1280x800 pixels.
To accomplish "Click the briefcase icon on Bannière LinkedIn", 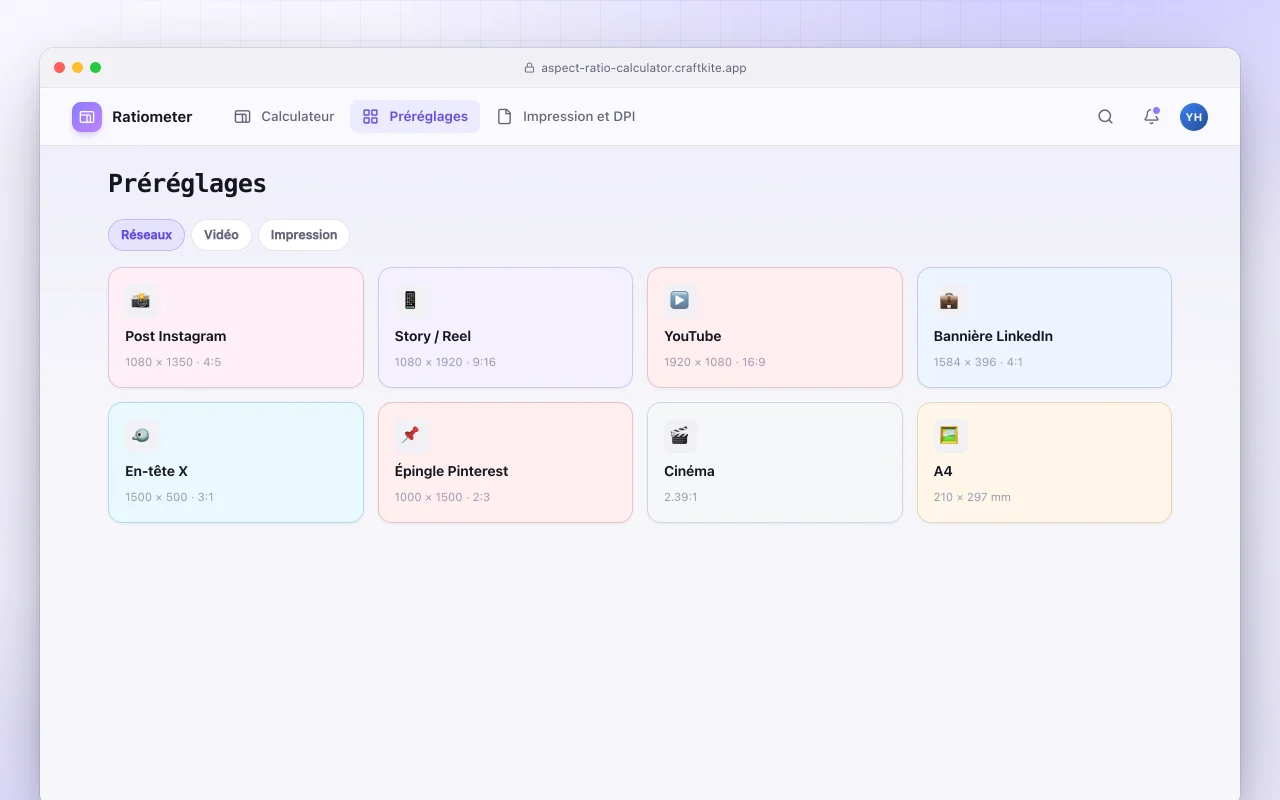I will tap(949, 300).
